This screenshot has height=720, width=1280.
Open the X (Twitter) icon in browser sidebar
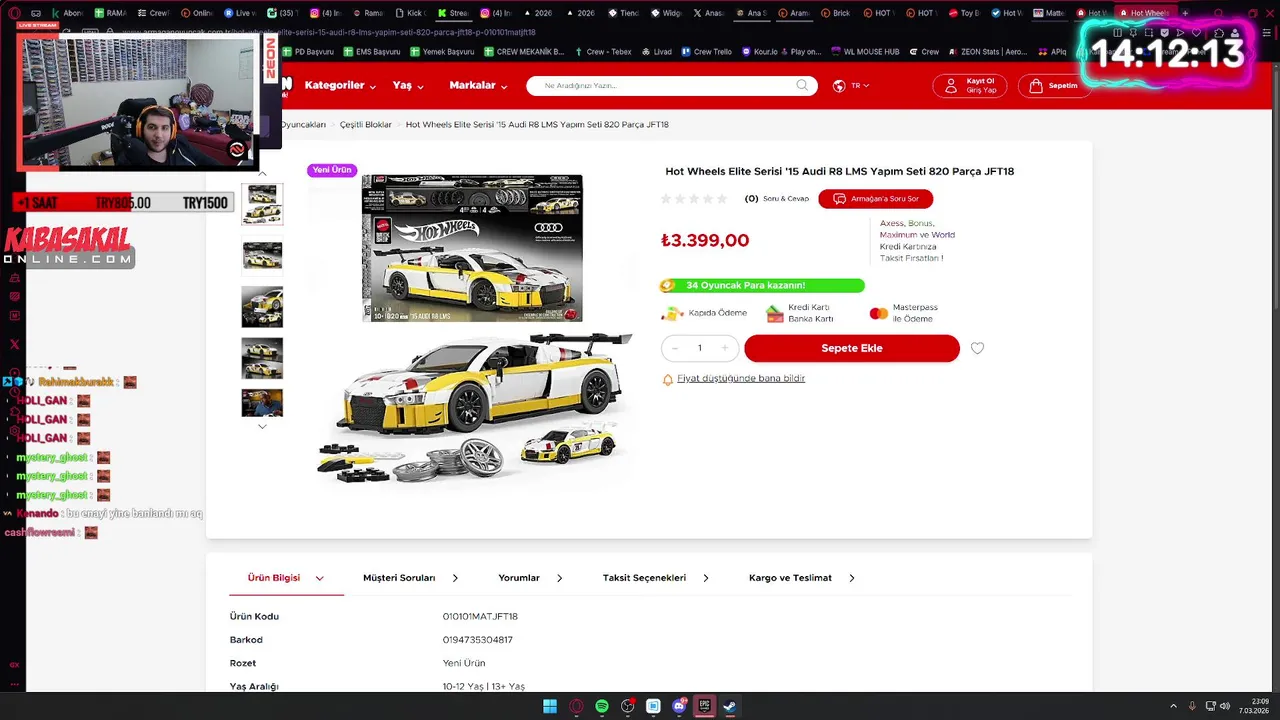[x=14, y=344]
